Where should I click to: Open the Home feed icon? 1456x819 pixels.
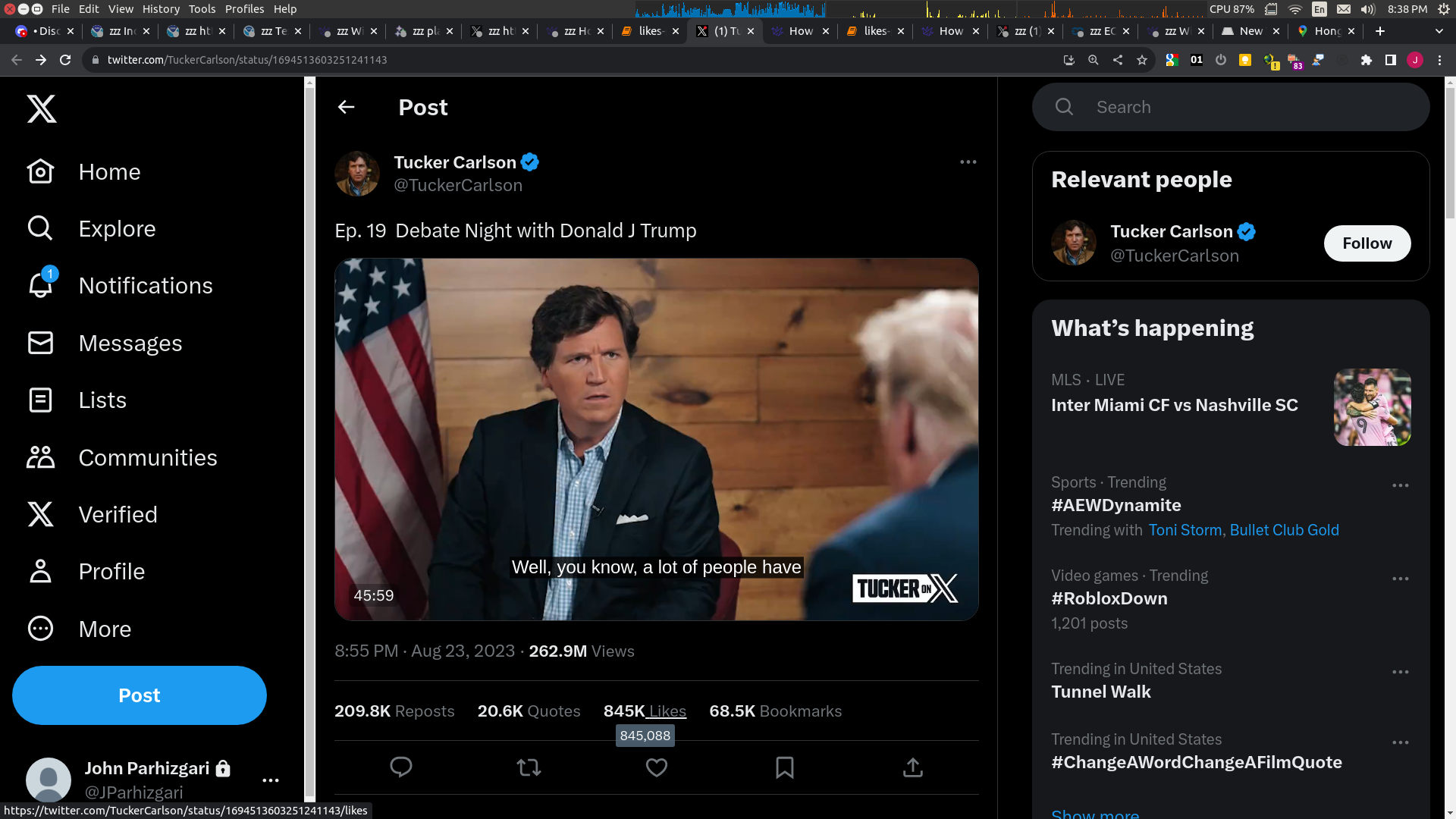point(40,171)
